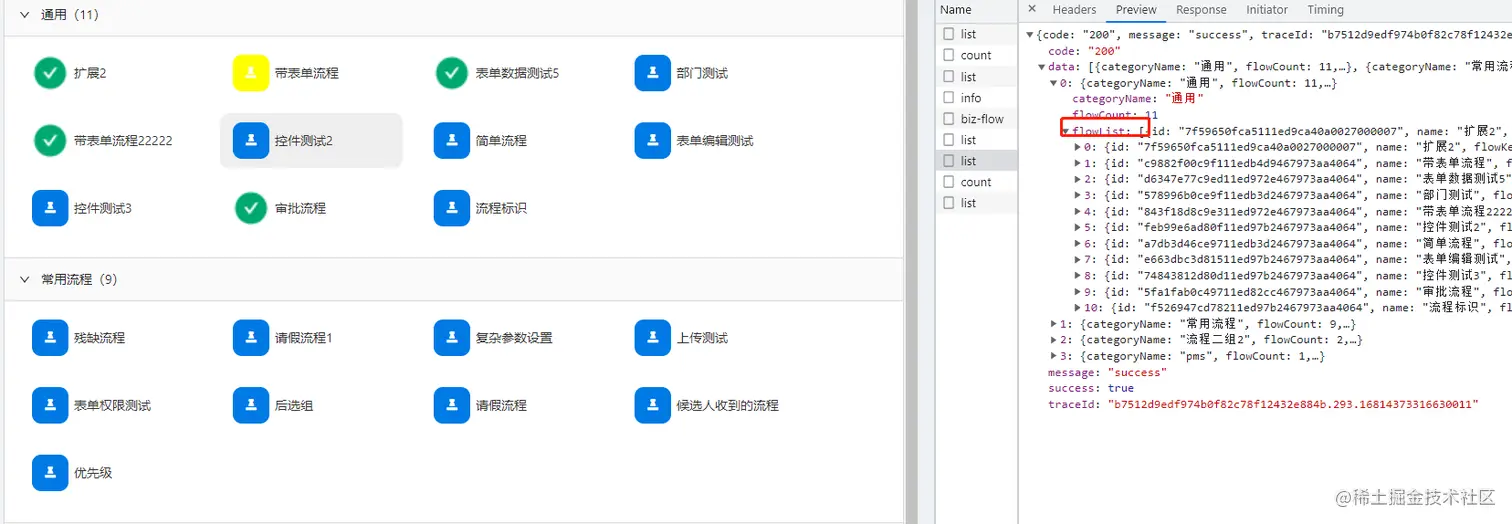
Task: Open the Initiator tab
Action: [x=1266, y=10]
